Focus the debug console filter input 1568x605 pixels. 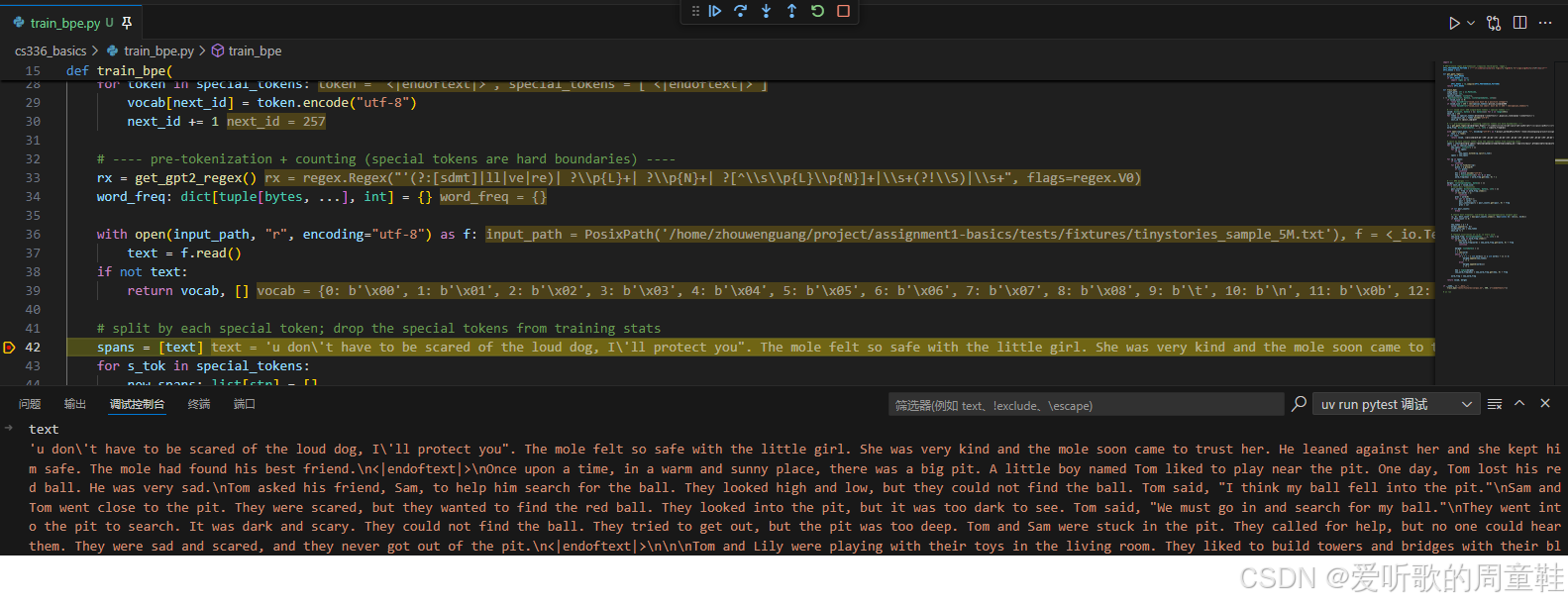point(1087,405)
